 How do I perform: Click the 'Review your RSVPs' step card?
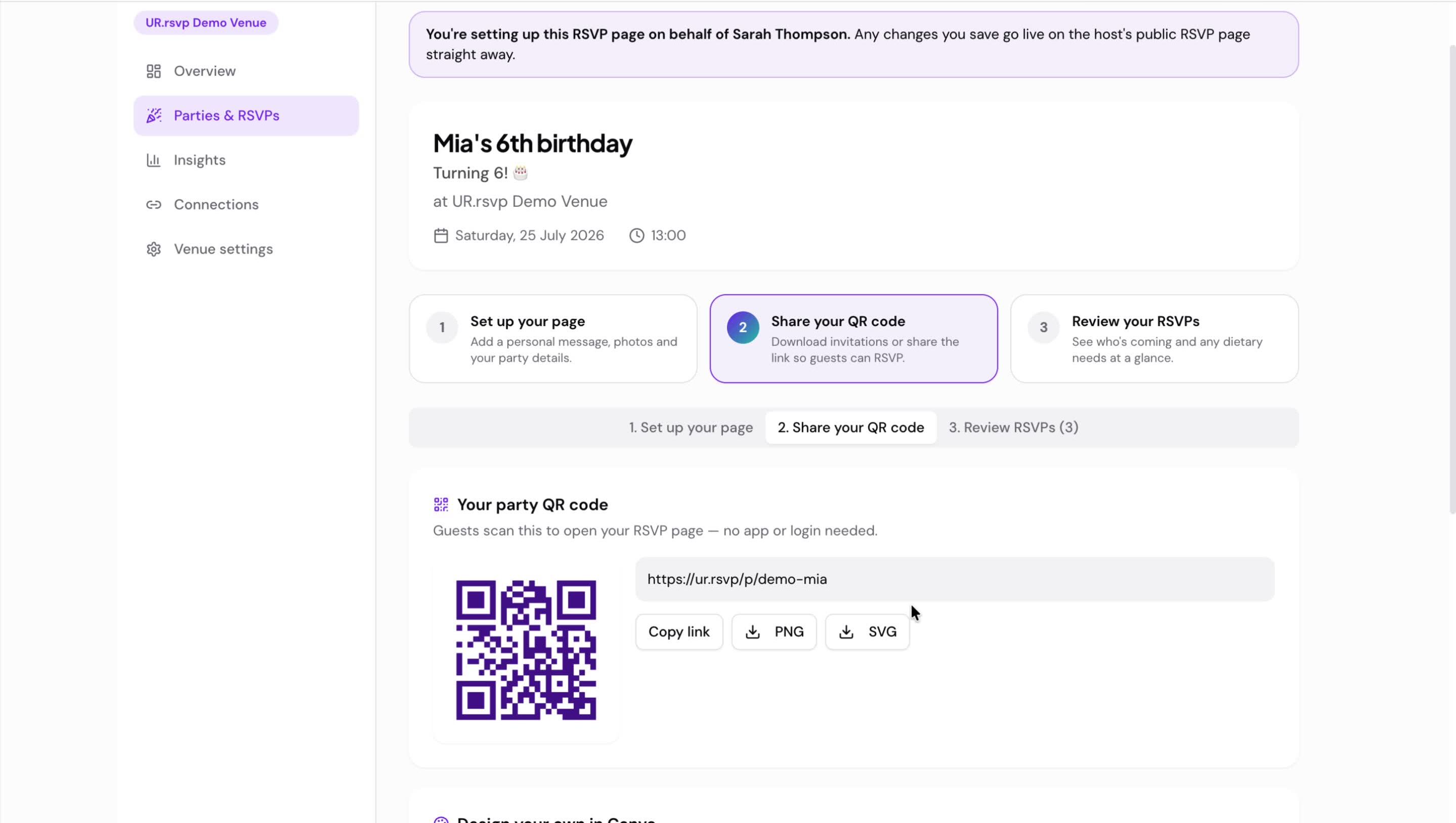(1154, 338)
